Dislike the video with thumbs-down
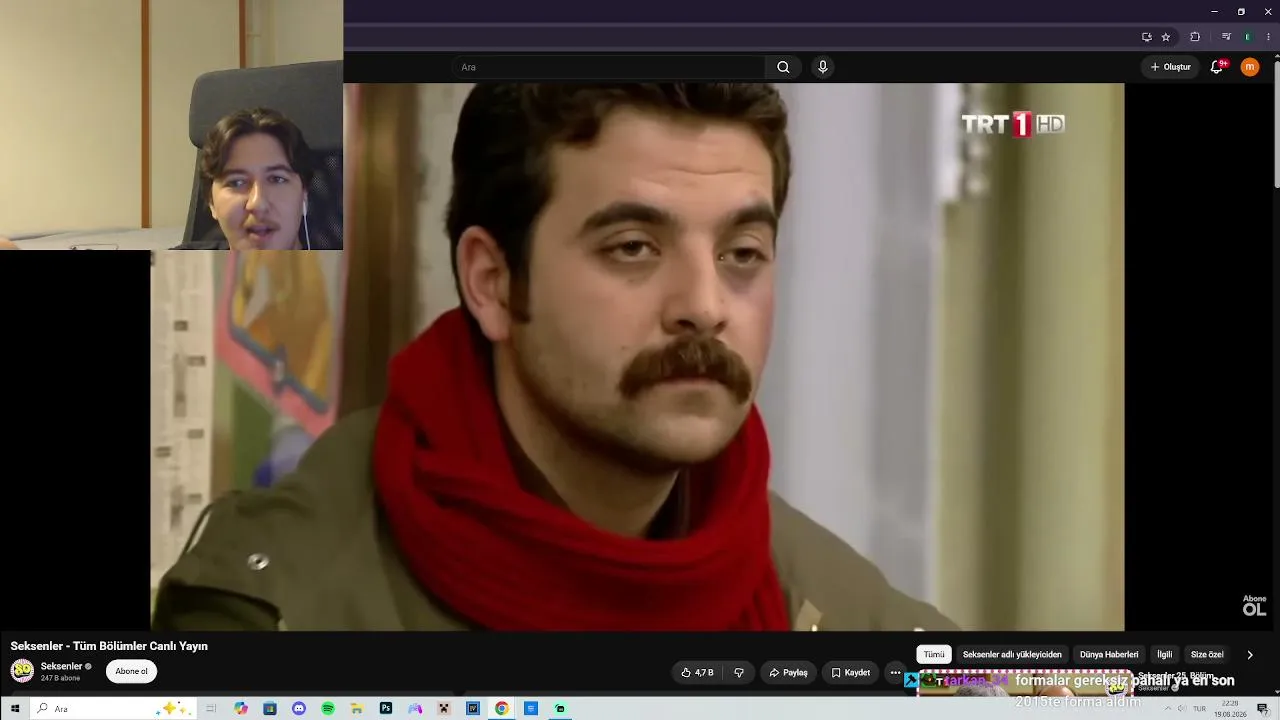This screenshot has height=720, width=1280. [x=739, y=673]
